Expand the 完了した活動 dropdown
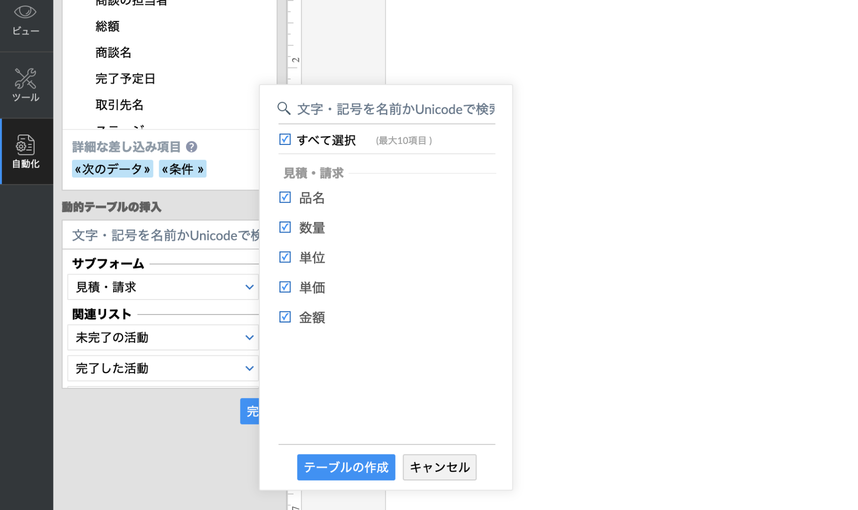 coord(164,368)
